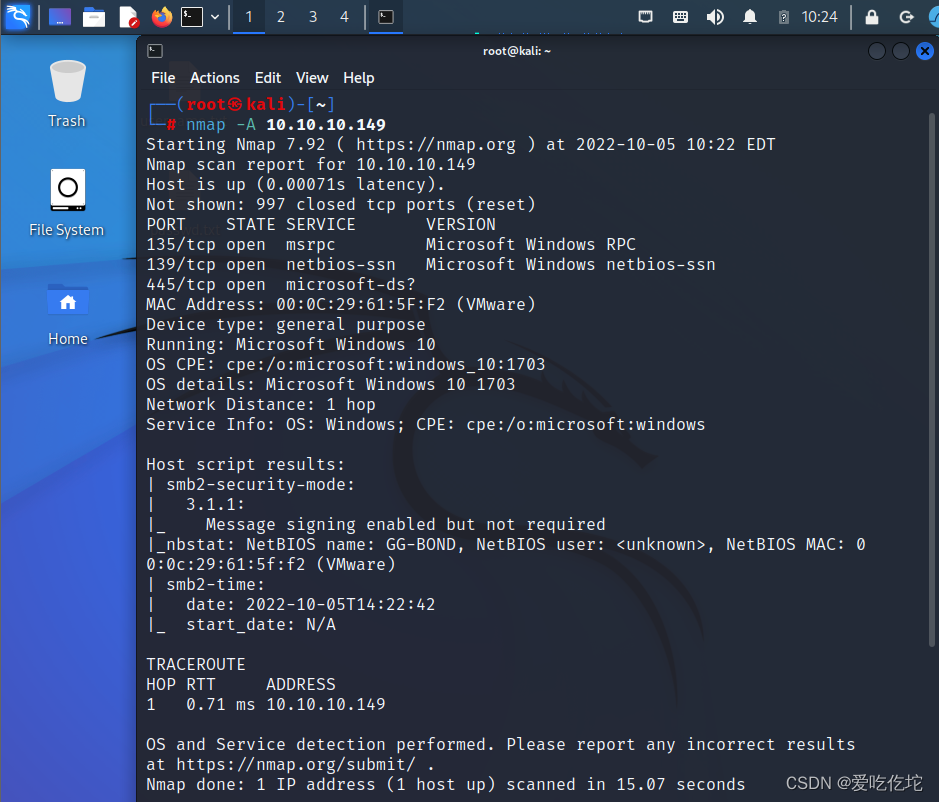This screenshot has width=939, height=802.
Task: Check notifications via the bell icon
Action: point(749,16)
